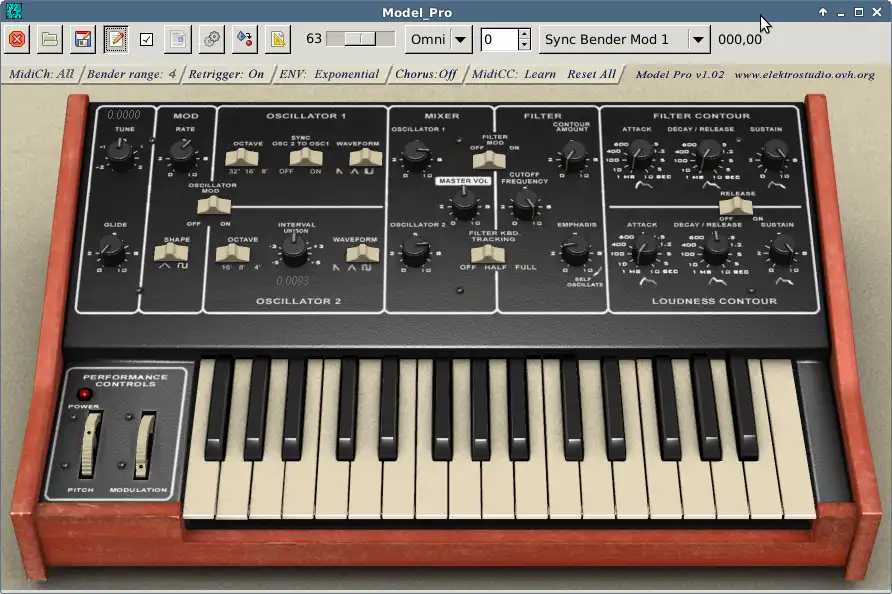Toggle the toolbar checkbox
Image resolution: width=892 pixels, height=594 pixels.
tap(147, 39)
